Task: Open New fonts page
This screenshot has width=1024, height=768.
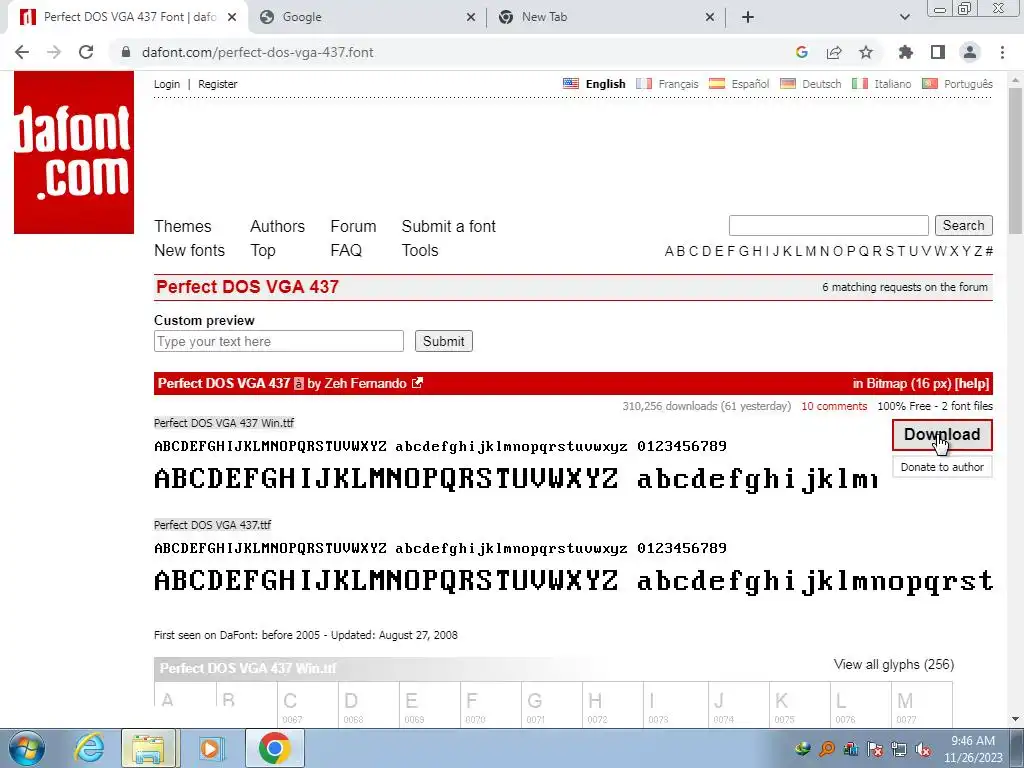Action: click(x=189, y=250)
